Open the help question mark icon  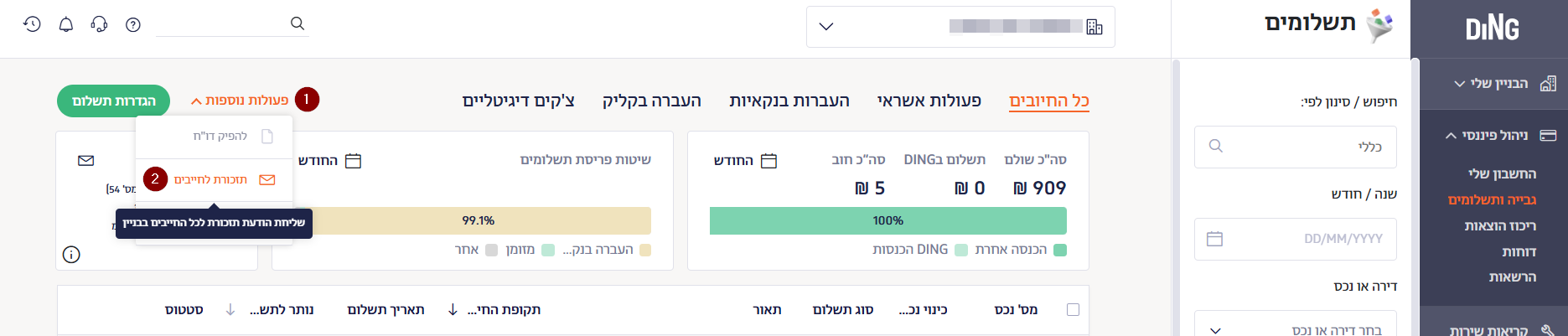coord(133,24)
